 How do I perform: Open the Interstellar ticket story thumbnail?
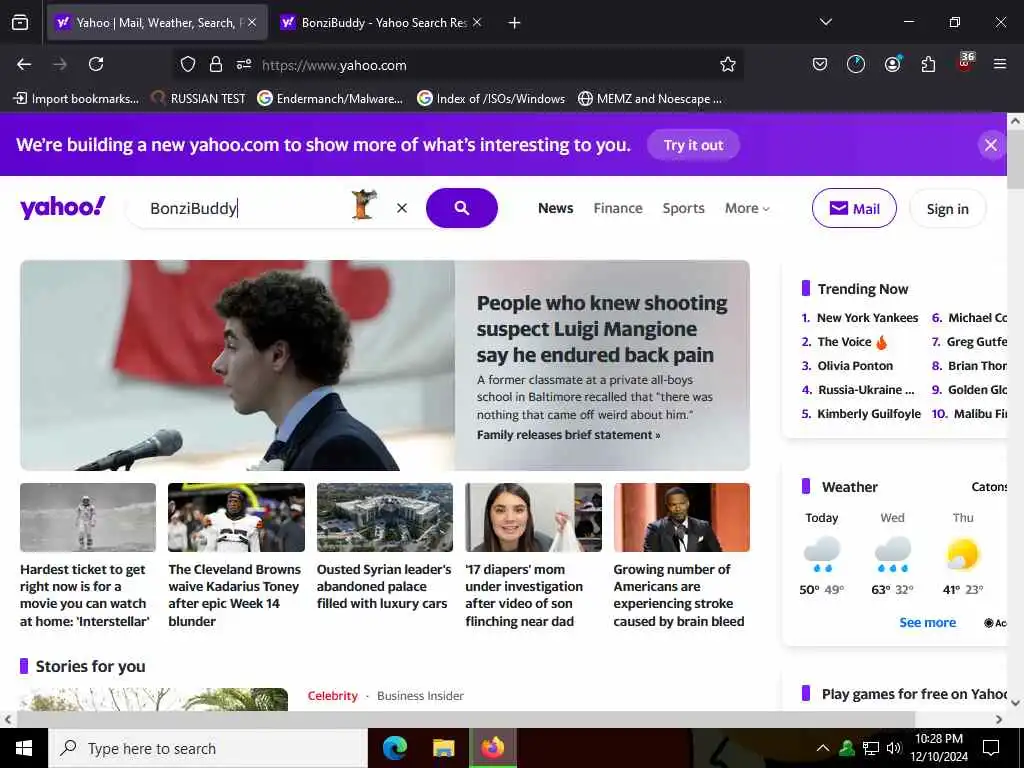pos(88,517)
